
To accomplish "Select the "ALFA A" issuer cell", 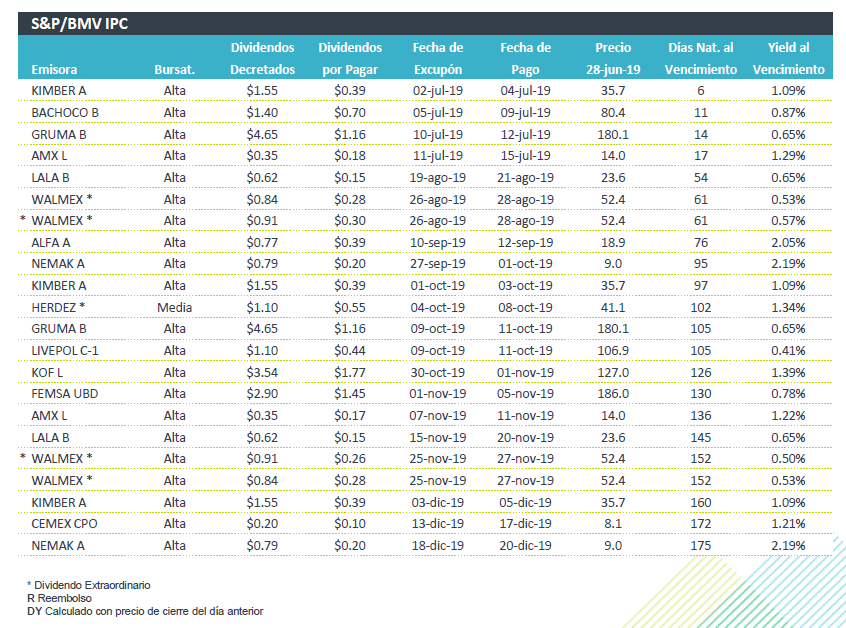I will [51, 243].
